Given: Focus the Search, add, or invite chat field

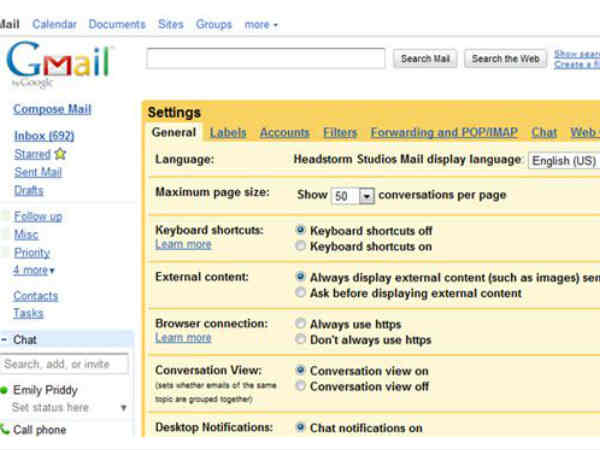Looking at the screenshot, I should click(x=64, y=364).
